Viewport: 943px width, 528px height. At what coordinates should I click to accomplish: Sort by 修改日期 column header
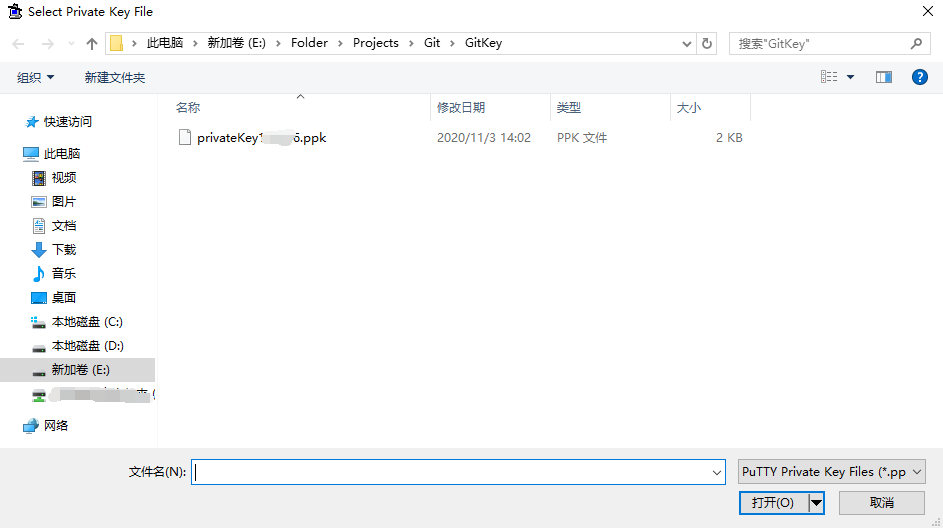coord(461,108)
